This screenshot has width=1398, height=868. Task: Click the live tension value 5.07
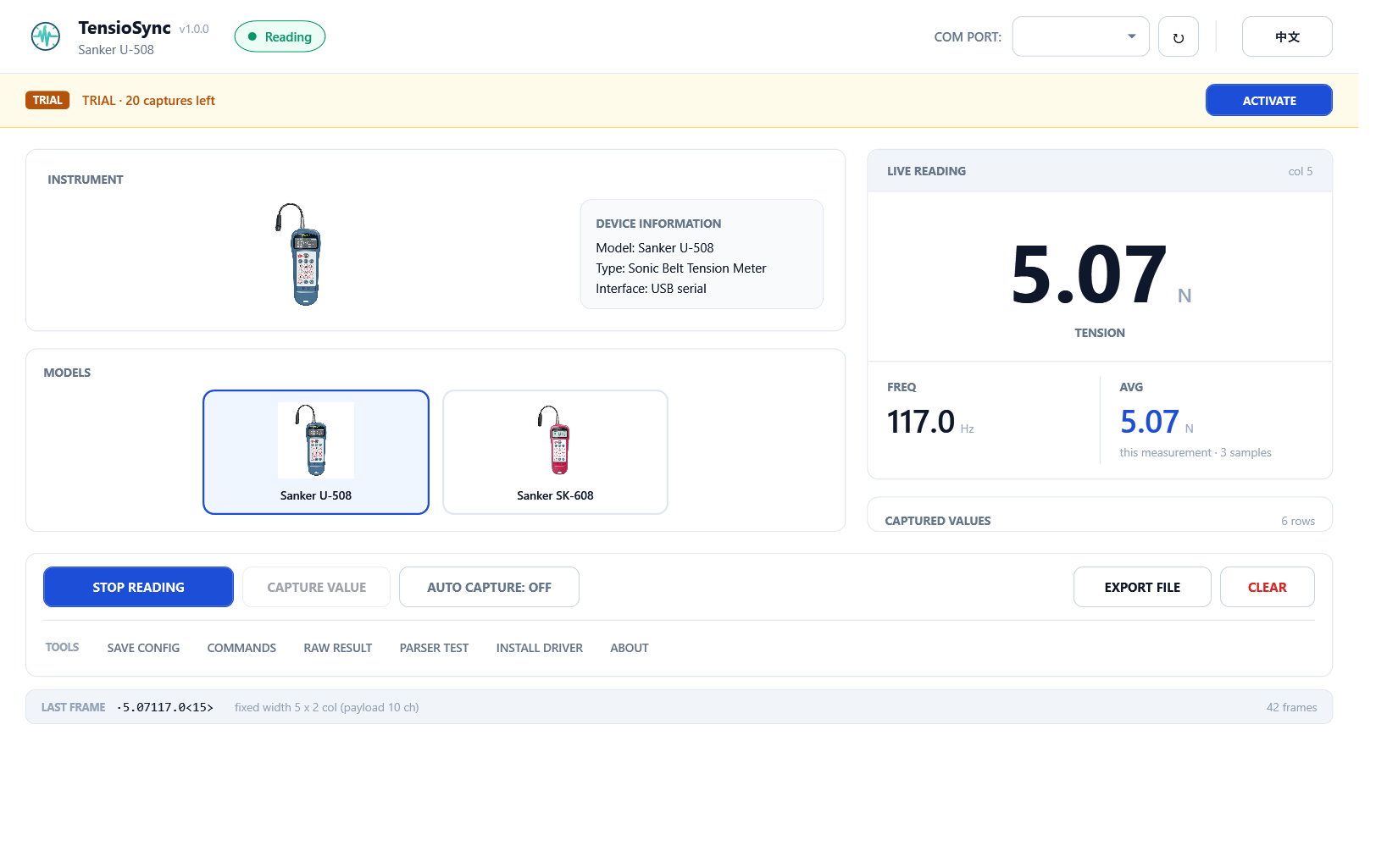1089,274
